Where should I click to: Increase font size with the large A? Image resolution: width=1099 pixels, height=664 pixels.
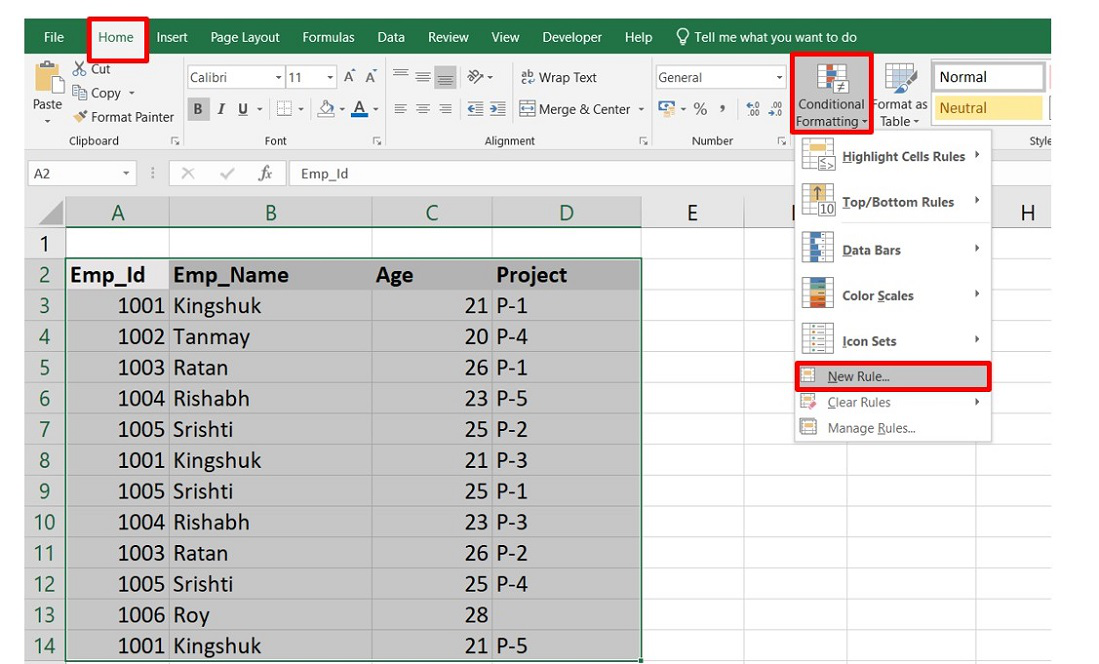tap(349, 77)
